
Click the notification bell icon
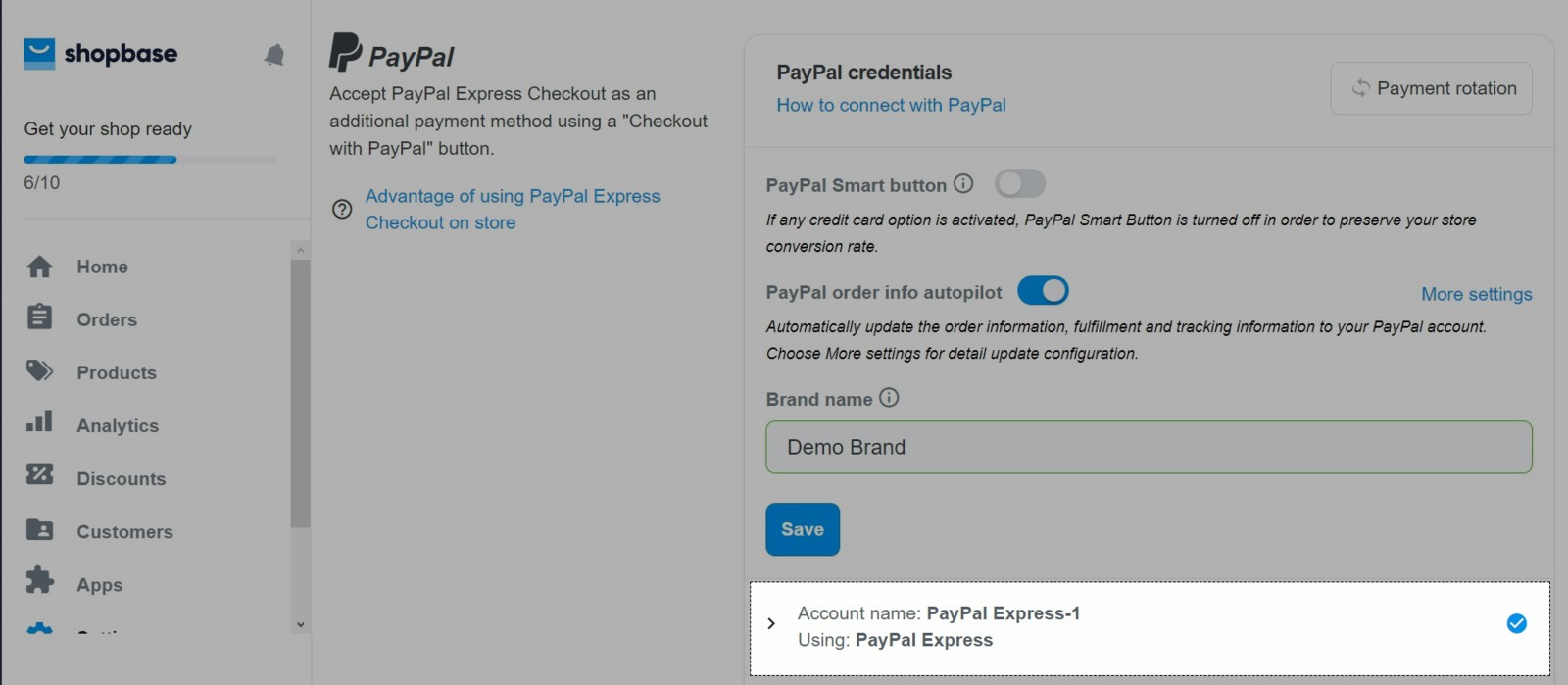point(274,56)
